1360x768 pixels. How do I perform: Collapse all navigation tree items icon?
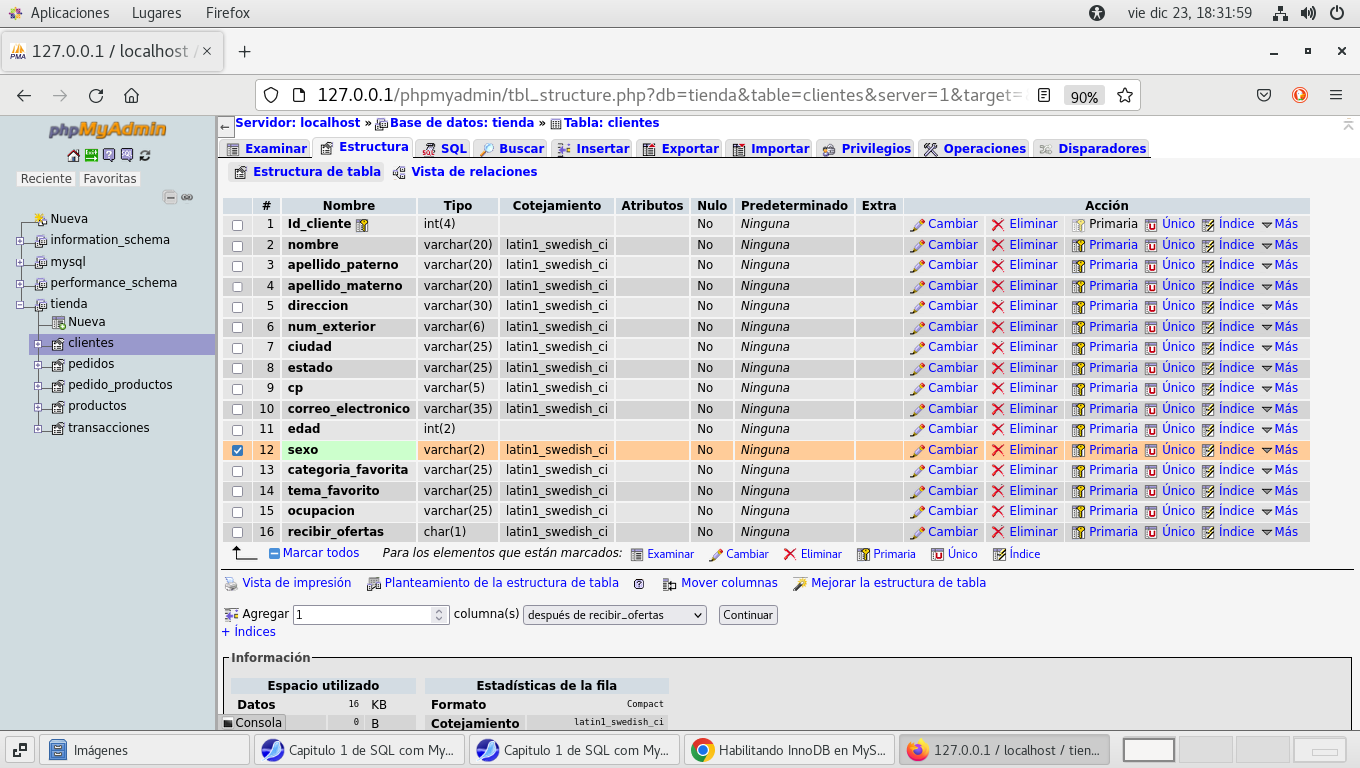coord(170,197)
